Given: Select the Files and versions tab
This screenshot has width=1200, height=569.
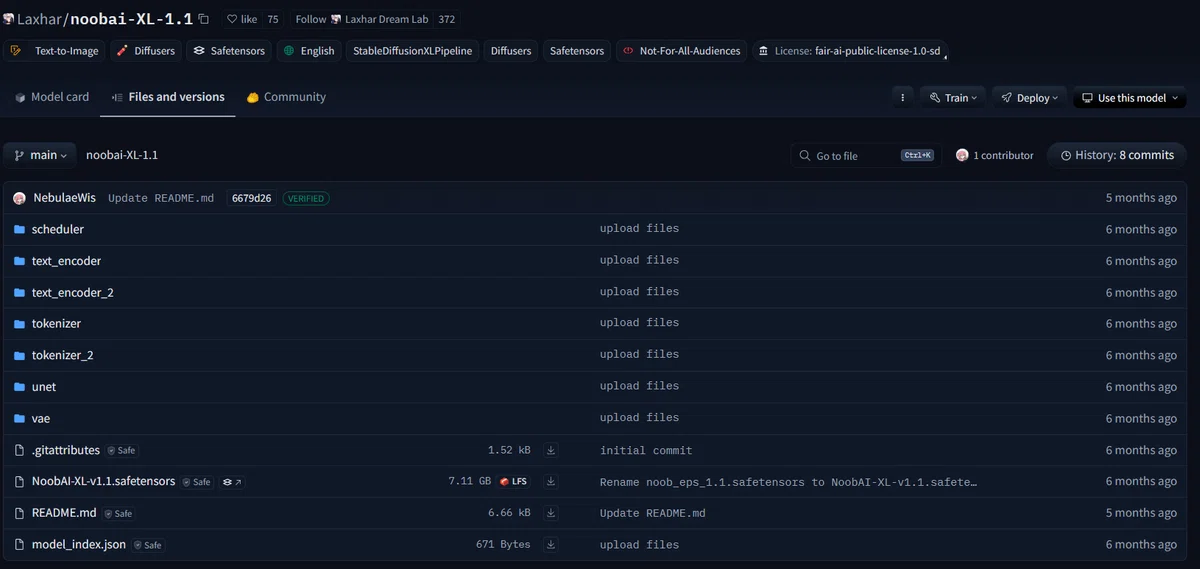Looking at the screenshot, I should point(168,97).
